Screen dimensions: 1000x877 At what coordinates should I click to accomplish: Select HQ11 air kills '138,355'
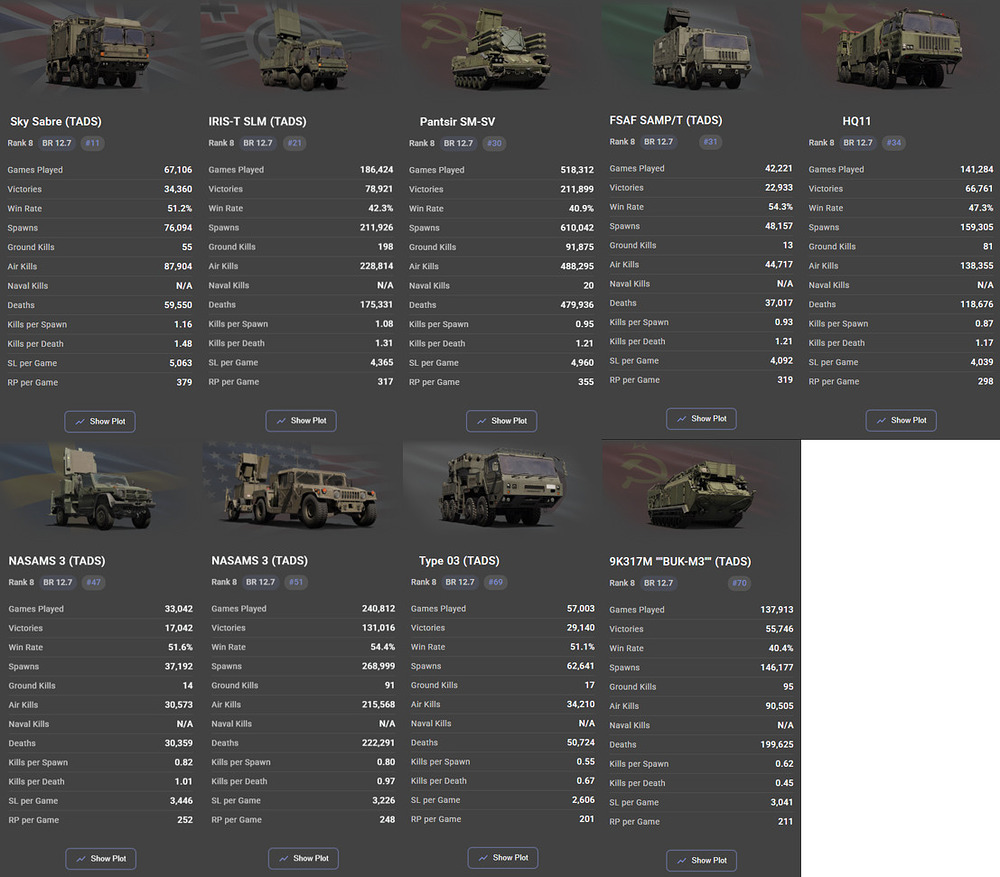976,265
